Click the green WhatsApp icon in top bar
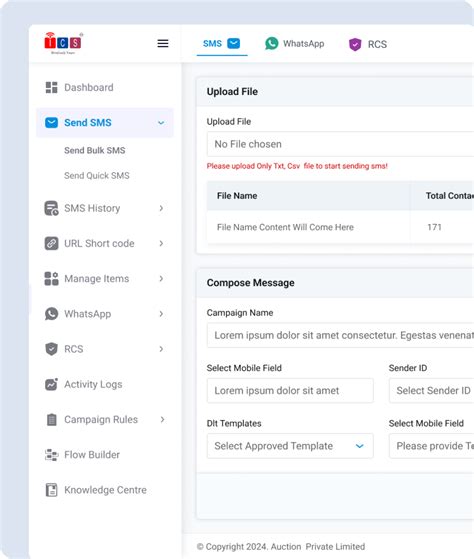Screen dimensions: 474x559 (x=272, y=43)
